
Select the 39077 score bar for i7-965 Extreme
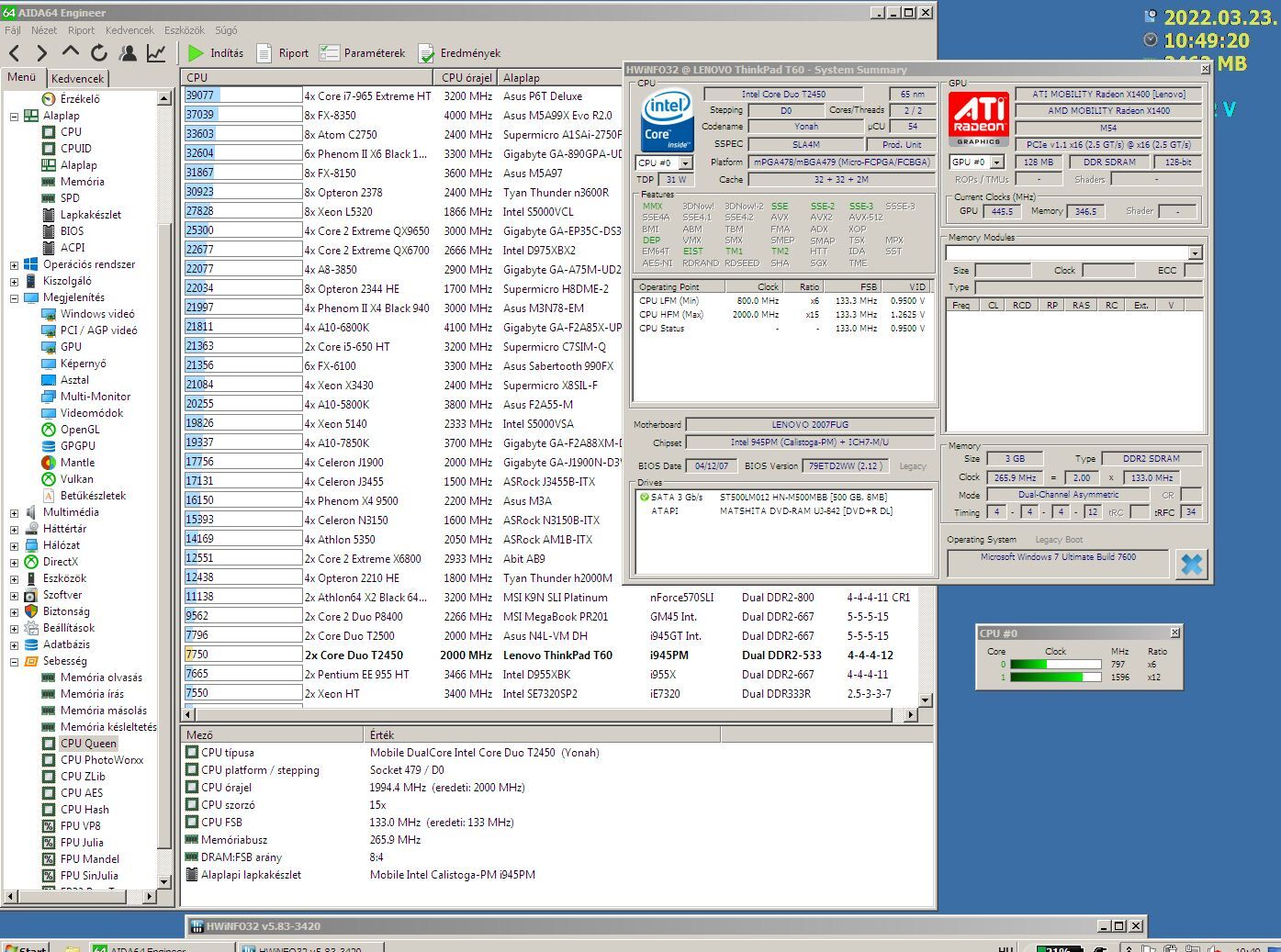[x=243, y=95]
